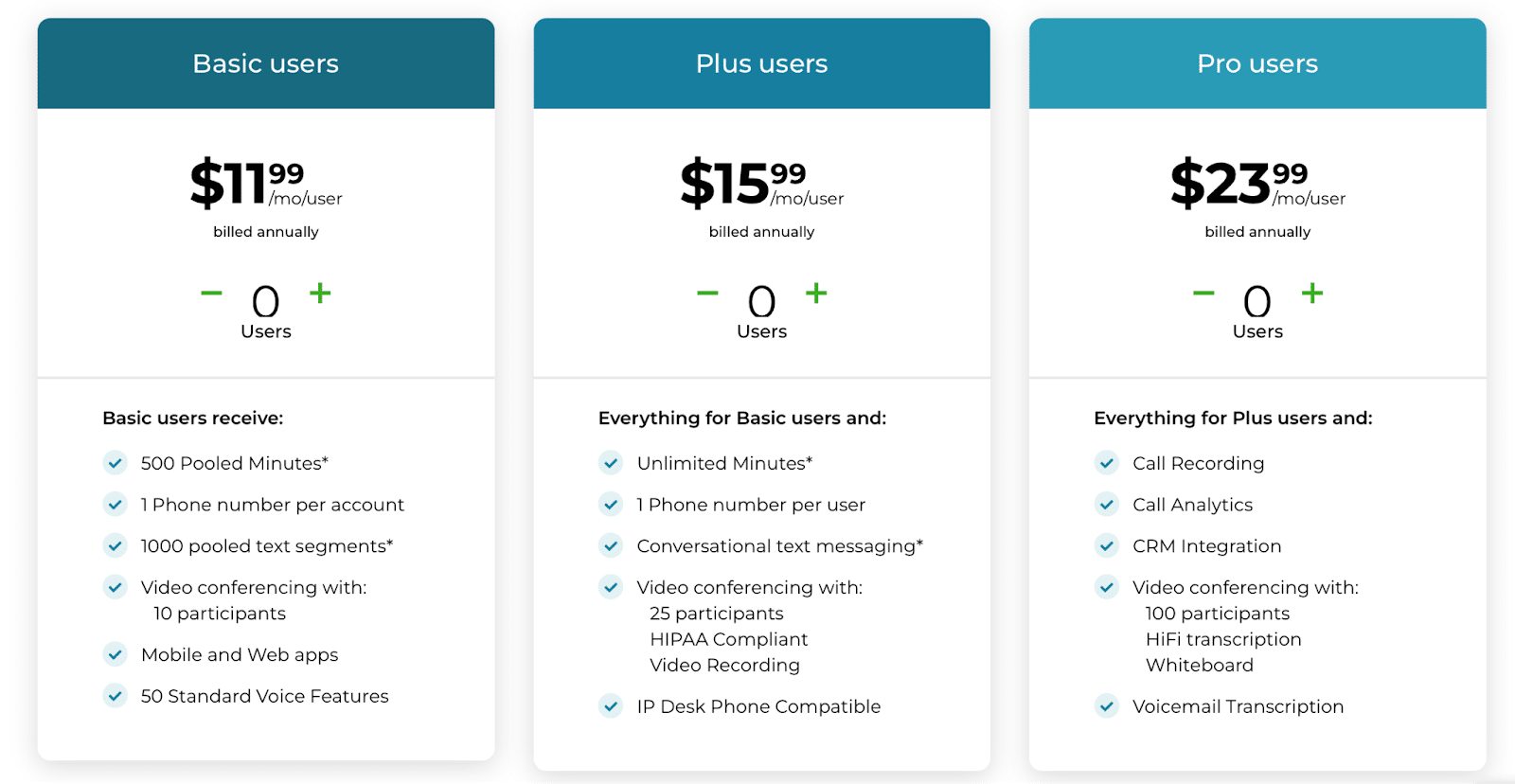Click the Users count field under Basic plan
Screen dimensions: 1515x784
(x=266, y=303)
